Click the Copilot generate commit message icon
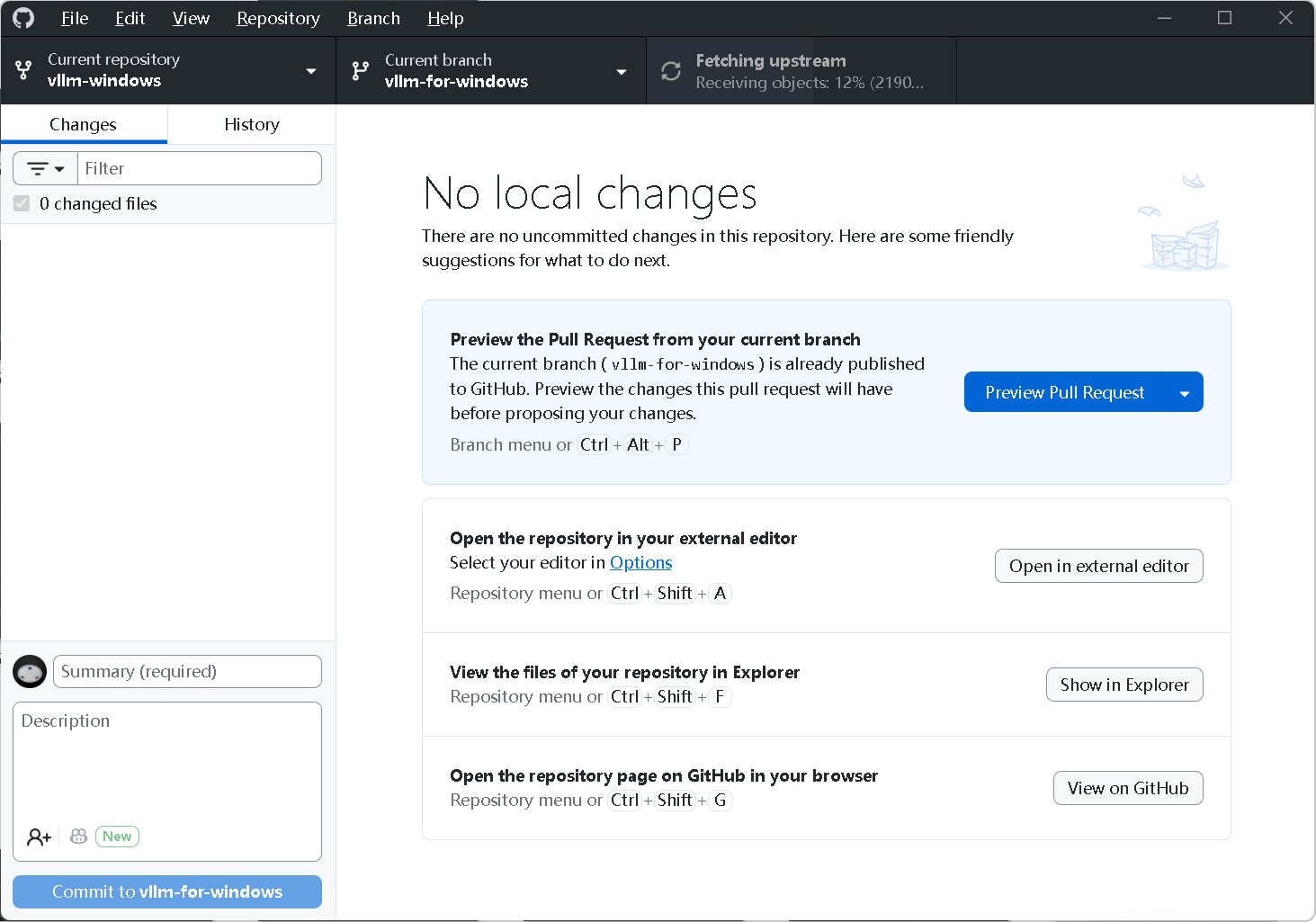 [x=79, y=837]
